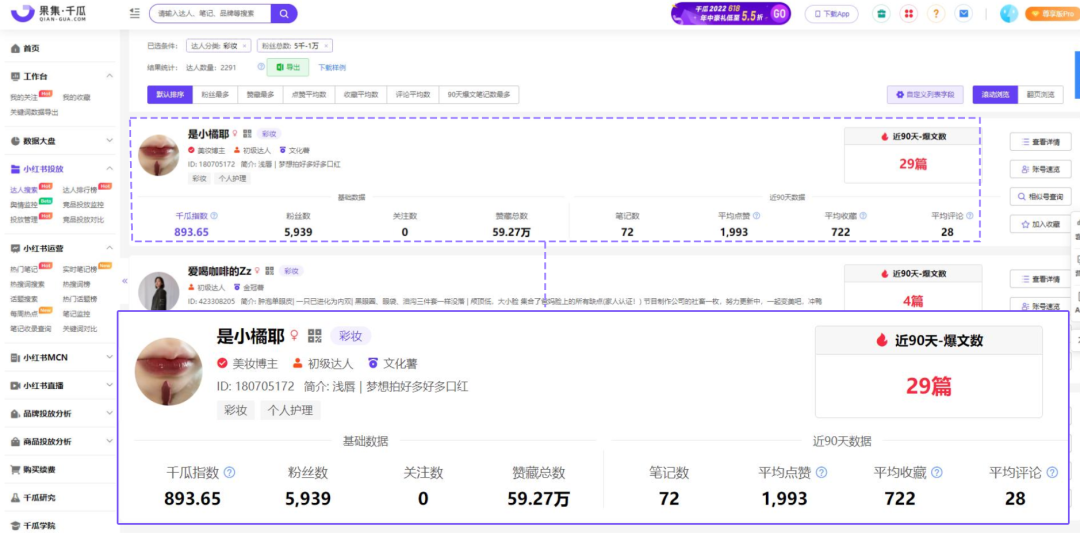Collapse the 工作台 section chevron
This screenshot has height=534, width=1080.
click(110, 76)
